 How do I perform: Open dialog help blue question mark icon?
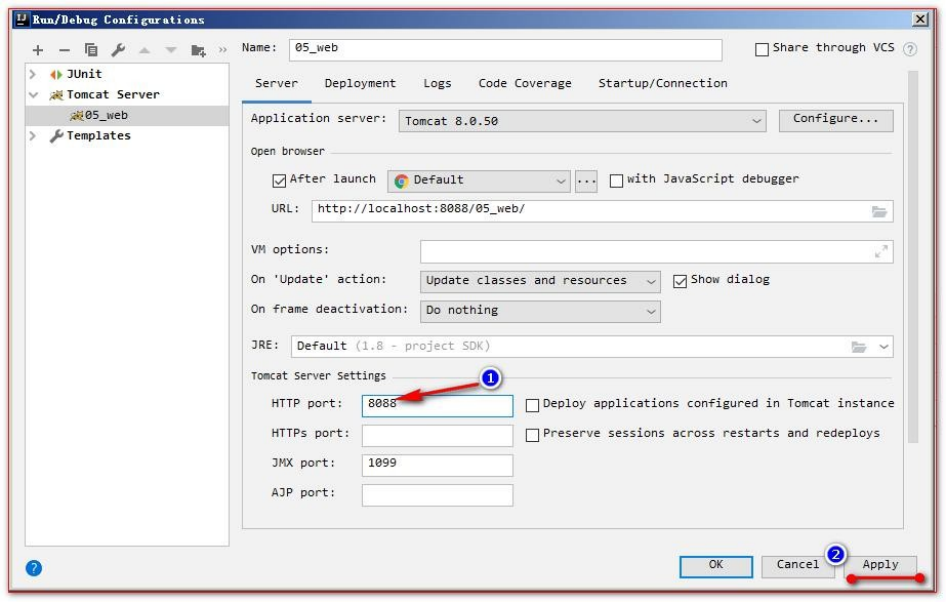[x=34, y=568]
